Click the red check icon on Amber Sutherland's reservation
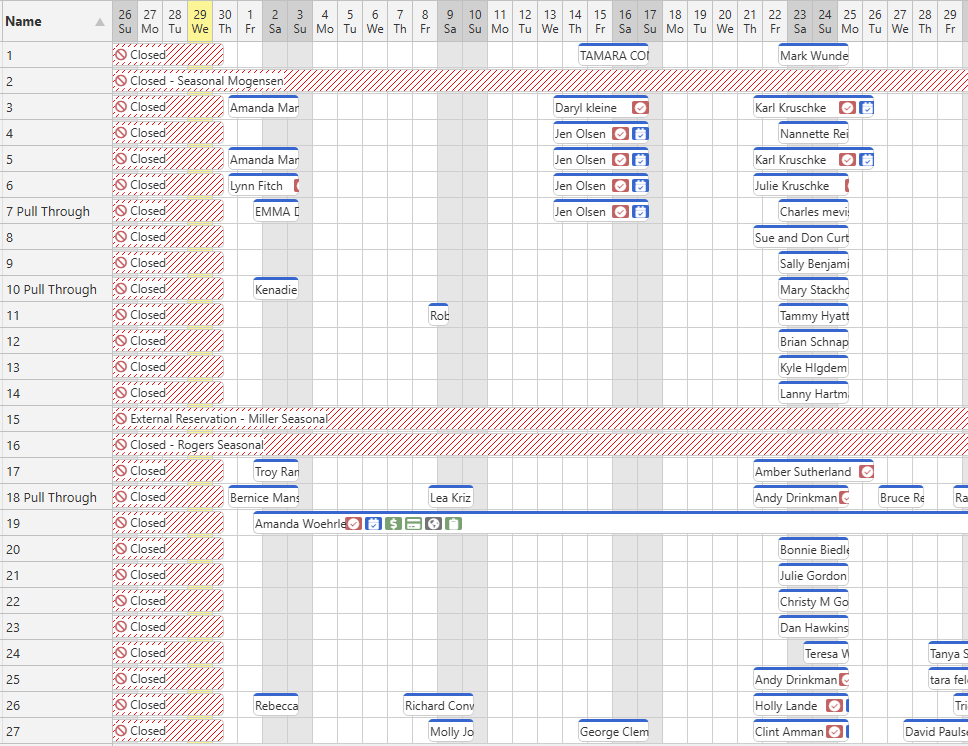Viewport: 968px width, 746px height. [866, 472]
